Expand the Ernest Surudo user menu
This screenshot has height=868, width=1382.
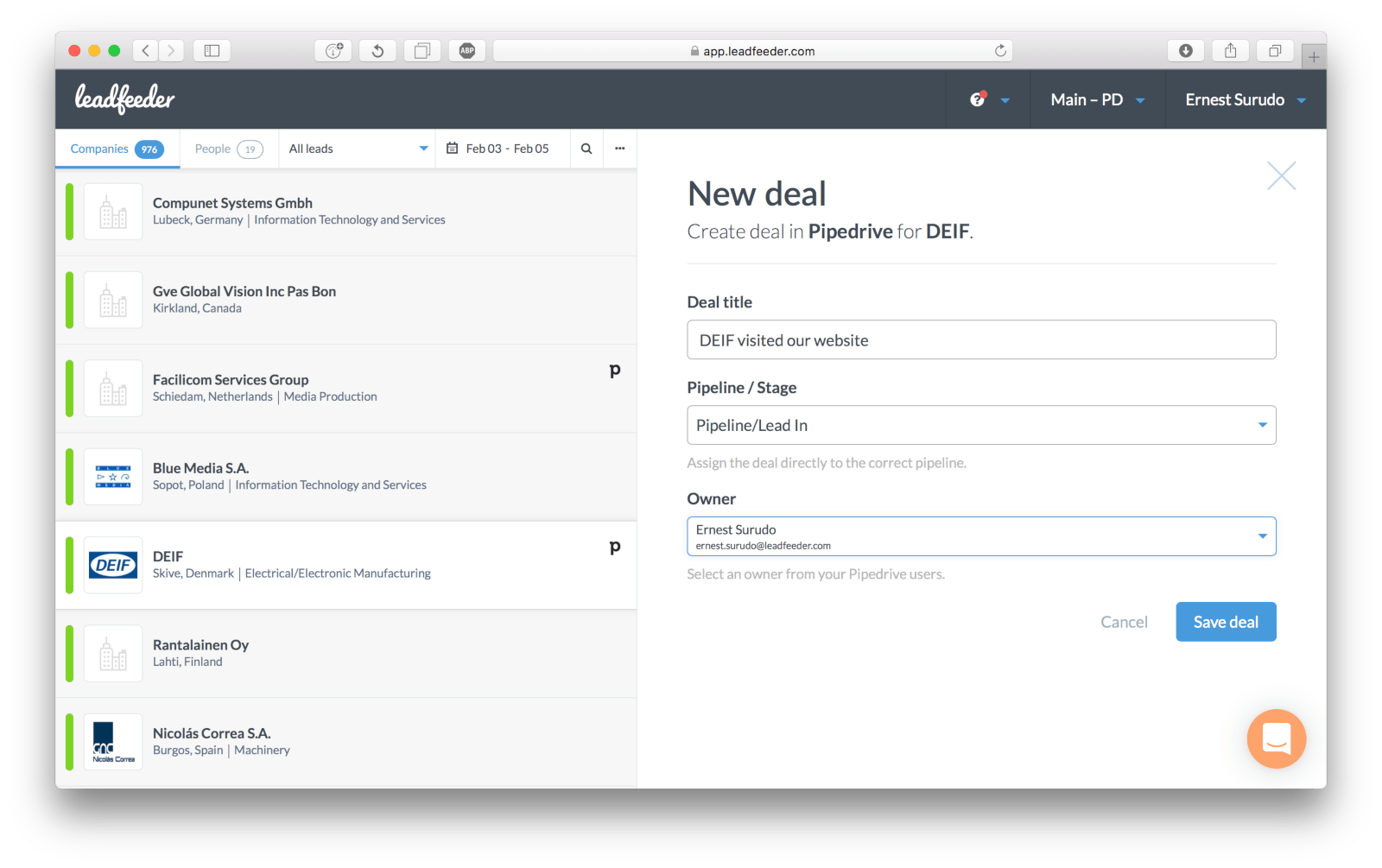point(1246,99)
